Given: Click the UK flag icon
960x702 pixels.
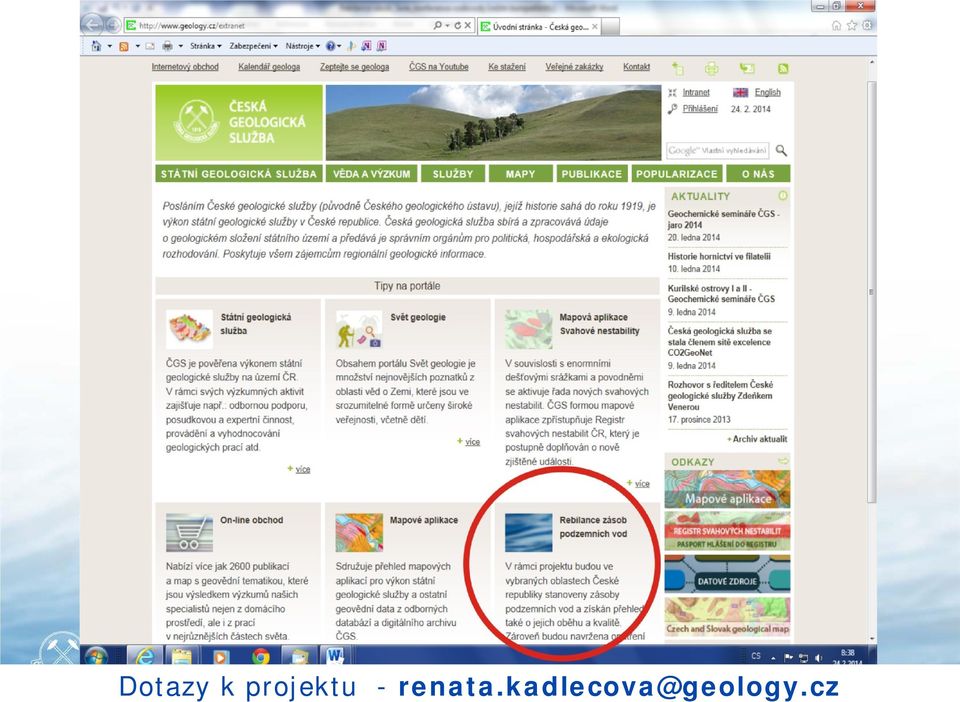Looking at the screenshot, I should tap(740, 92).
